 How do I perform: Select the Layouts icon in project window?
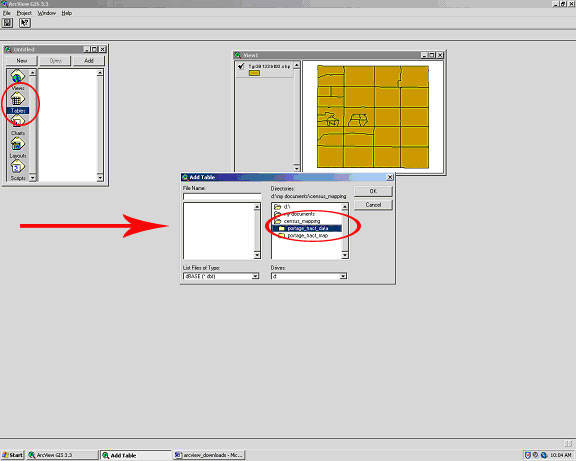click(x=18, y=144)
